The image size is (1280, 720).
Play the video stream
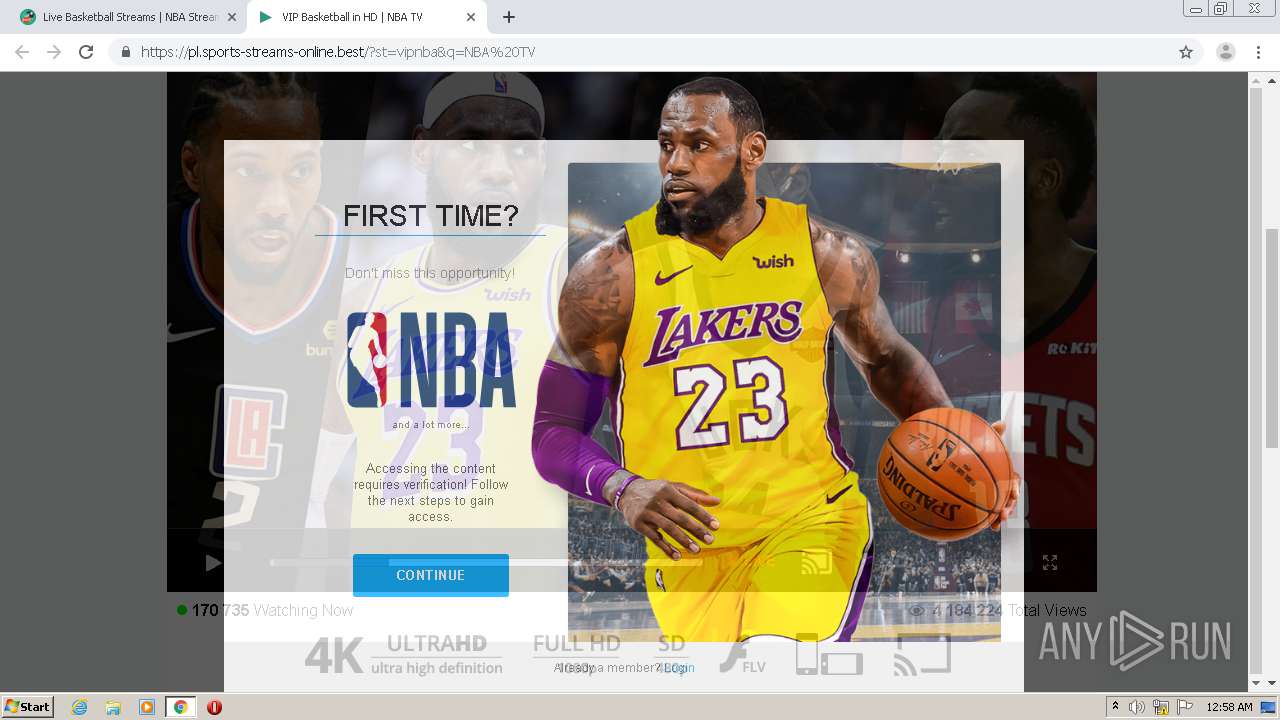(213, 563)
